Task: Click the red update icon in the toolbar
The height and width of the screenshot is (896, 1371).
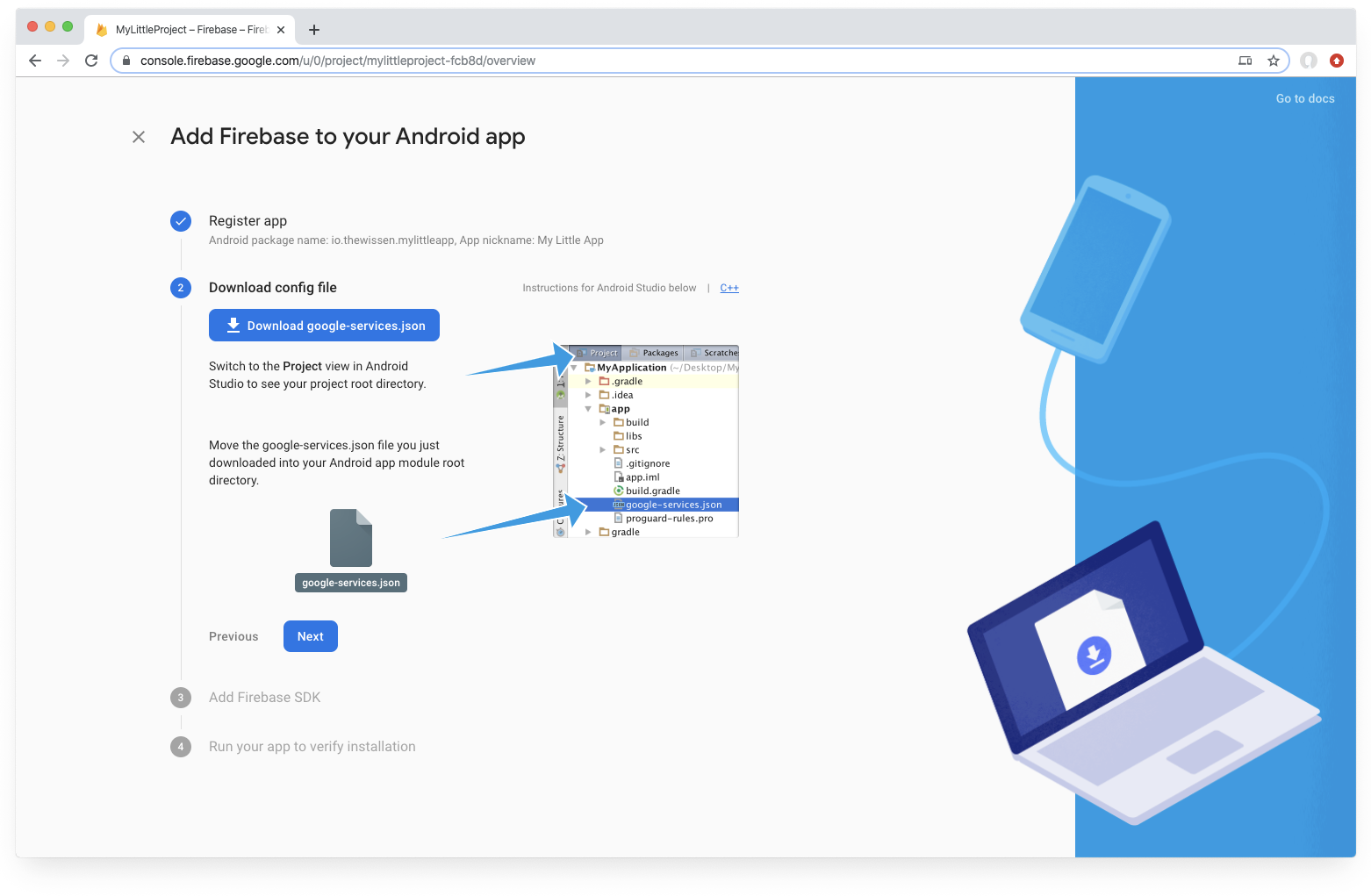Action: pos(1338,61)
